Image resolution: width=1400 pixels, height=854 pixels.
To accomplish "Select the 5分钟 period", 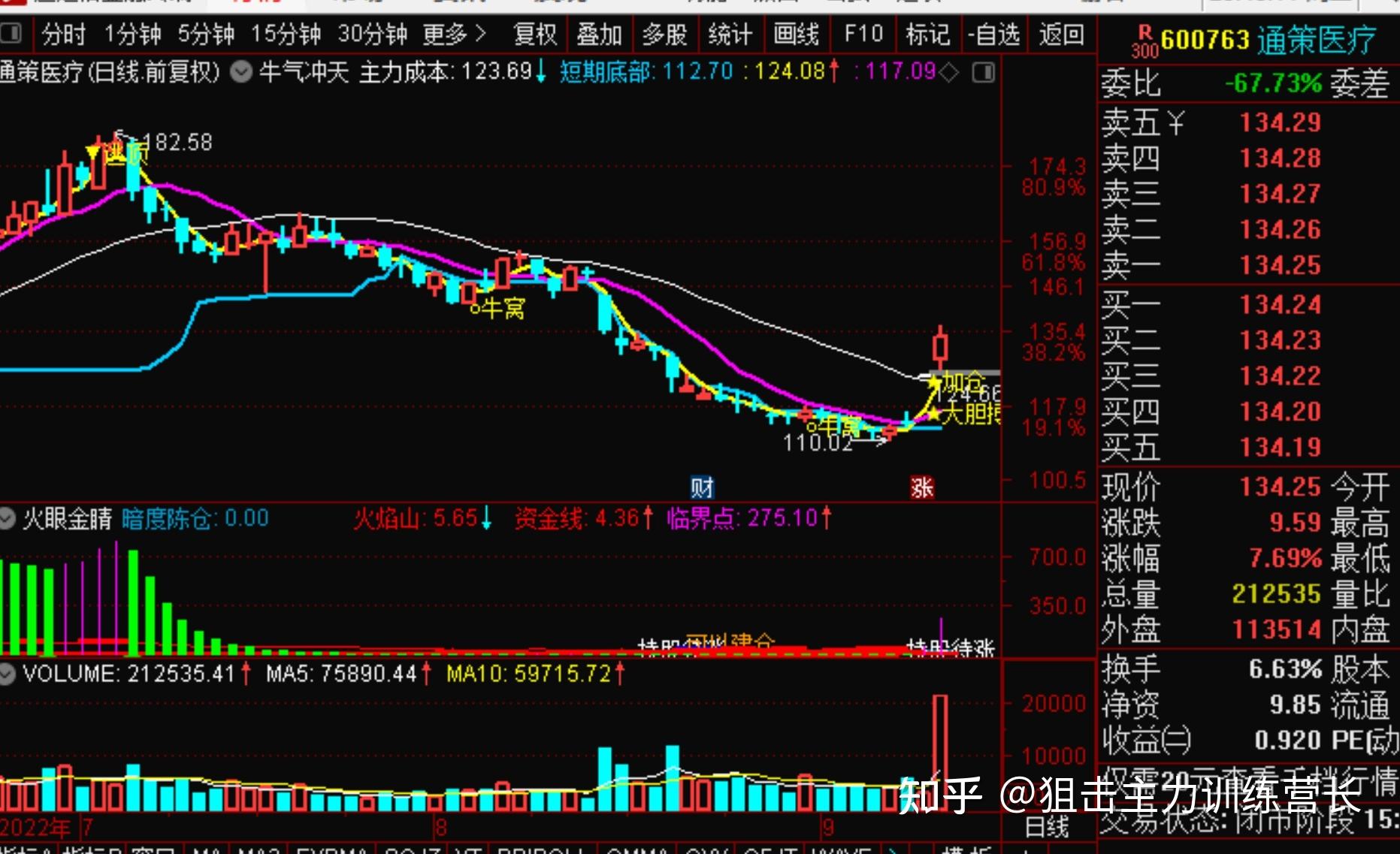I will (x=206, y=35).
